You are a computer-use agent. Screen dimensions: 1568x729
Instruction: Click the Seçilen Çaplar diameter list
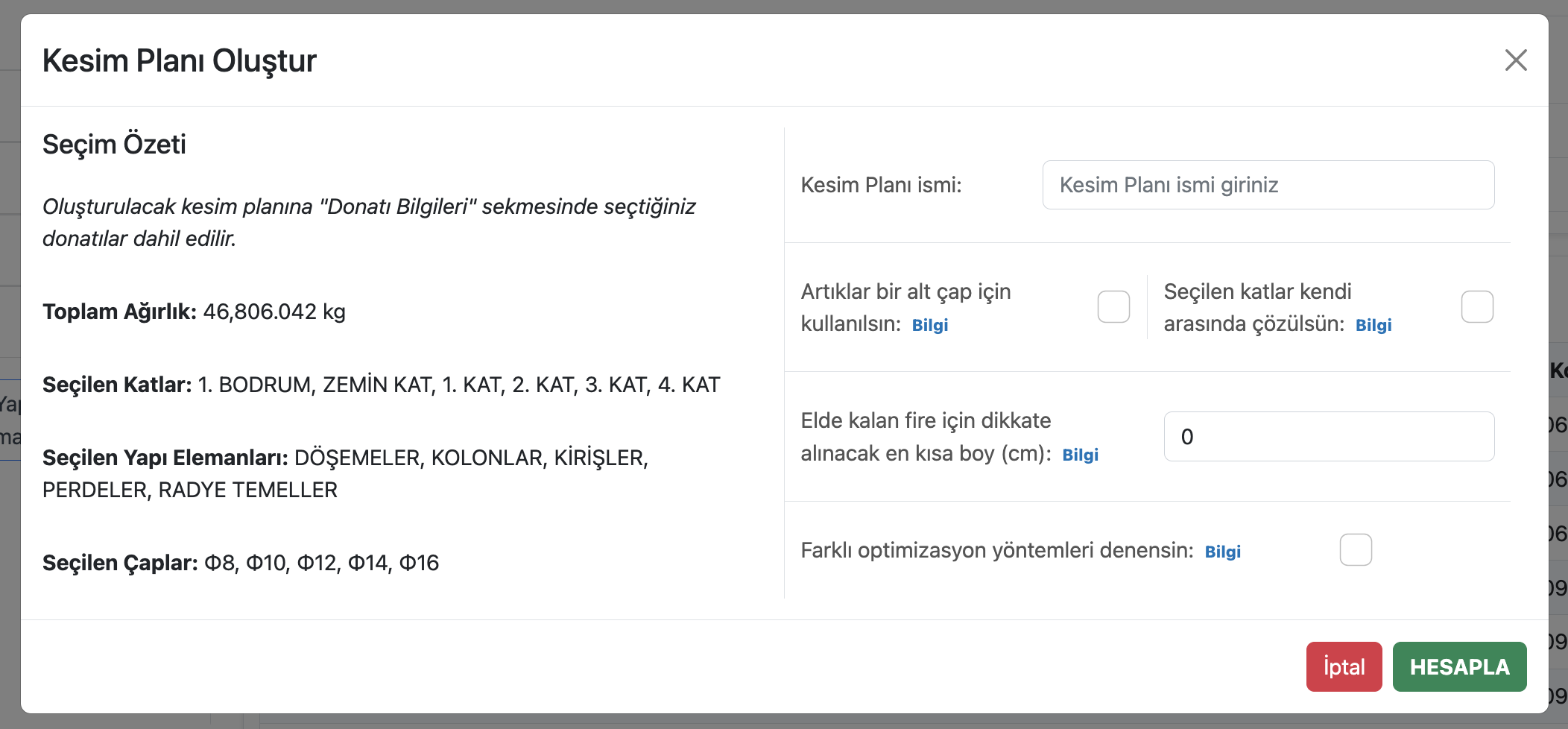321,563
